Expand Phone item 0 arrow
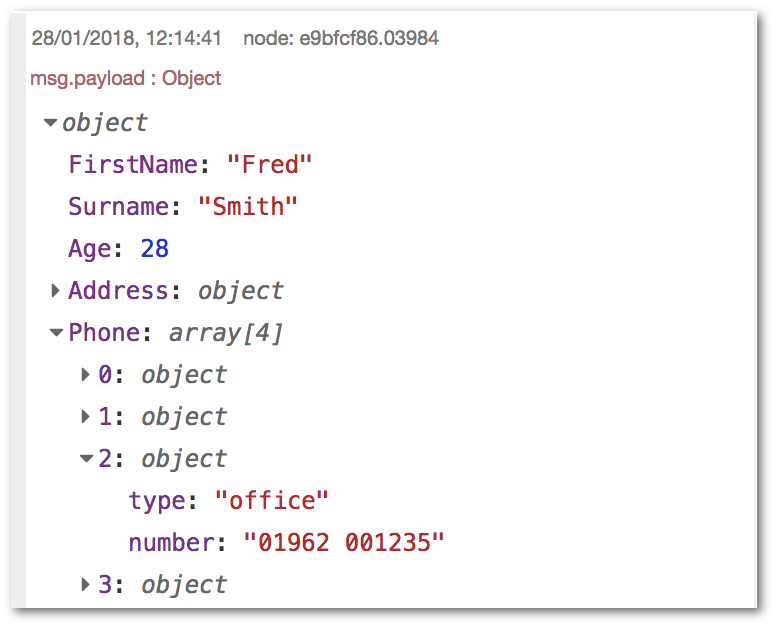 point(86,375)
